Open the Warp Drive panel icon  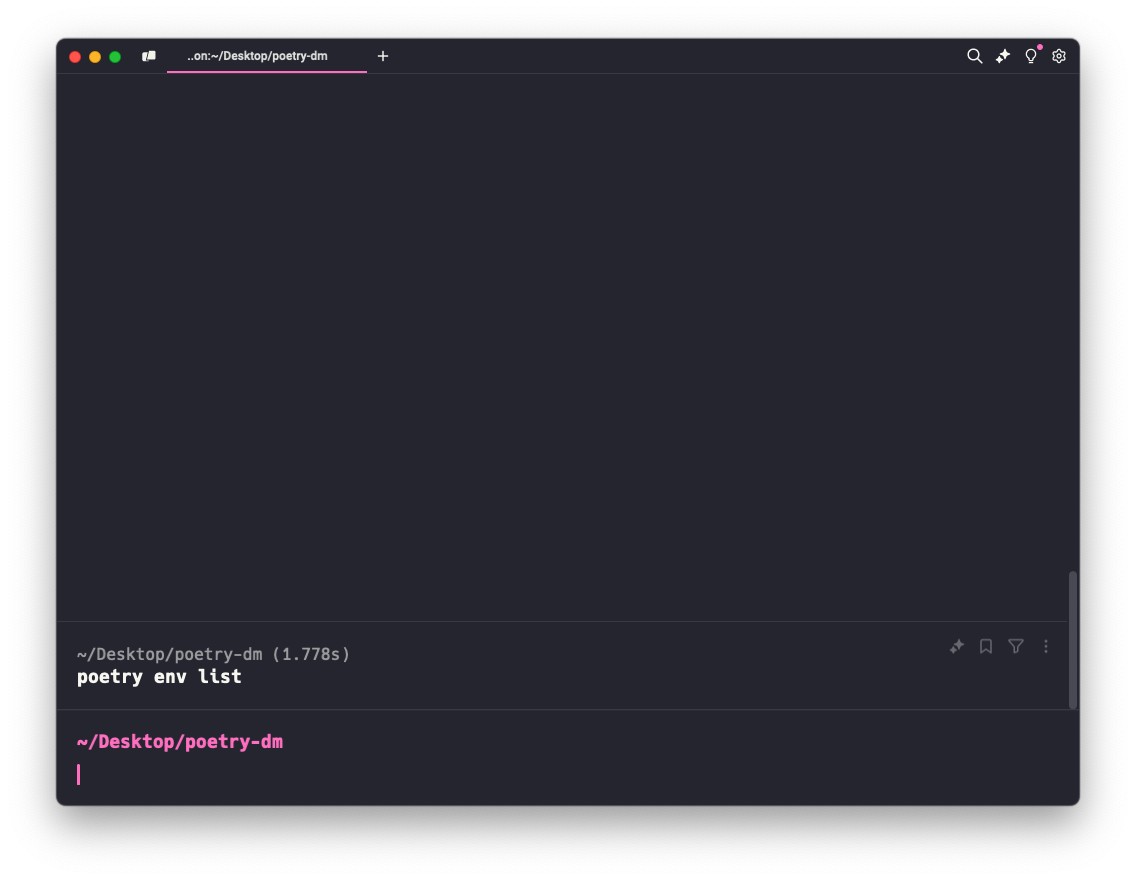[149, 56]
